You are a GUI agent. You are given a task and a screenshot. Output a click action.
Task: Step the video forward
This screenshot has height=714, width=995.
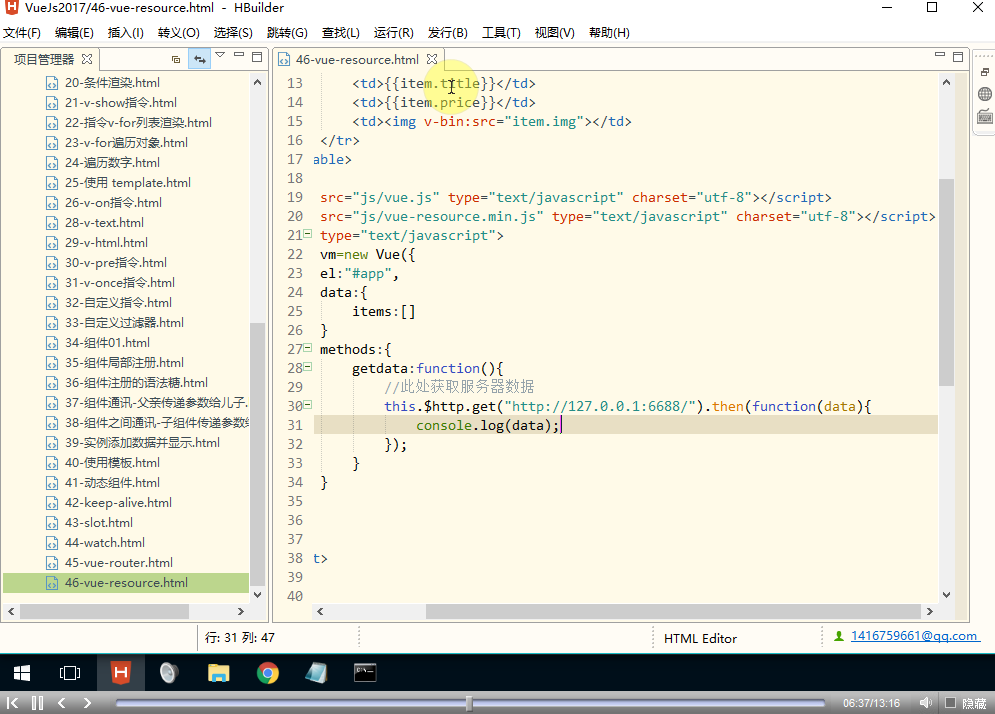click(87, 703)
